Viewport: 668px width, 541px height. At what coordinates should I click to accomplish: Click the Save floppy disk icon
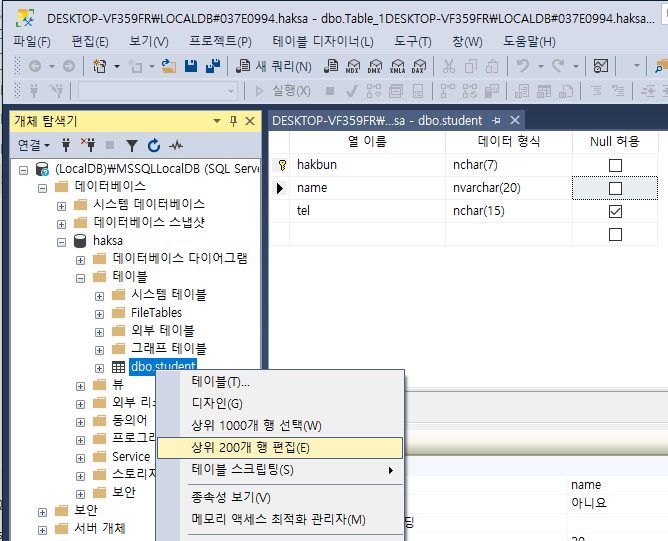pyautogui.click(x=191, y=66)
